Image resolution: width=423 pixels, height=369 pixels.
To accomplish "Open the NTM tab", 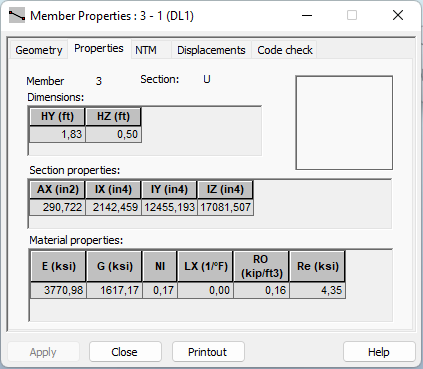I will pyautogui.click(x=151, y=50).
